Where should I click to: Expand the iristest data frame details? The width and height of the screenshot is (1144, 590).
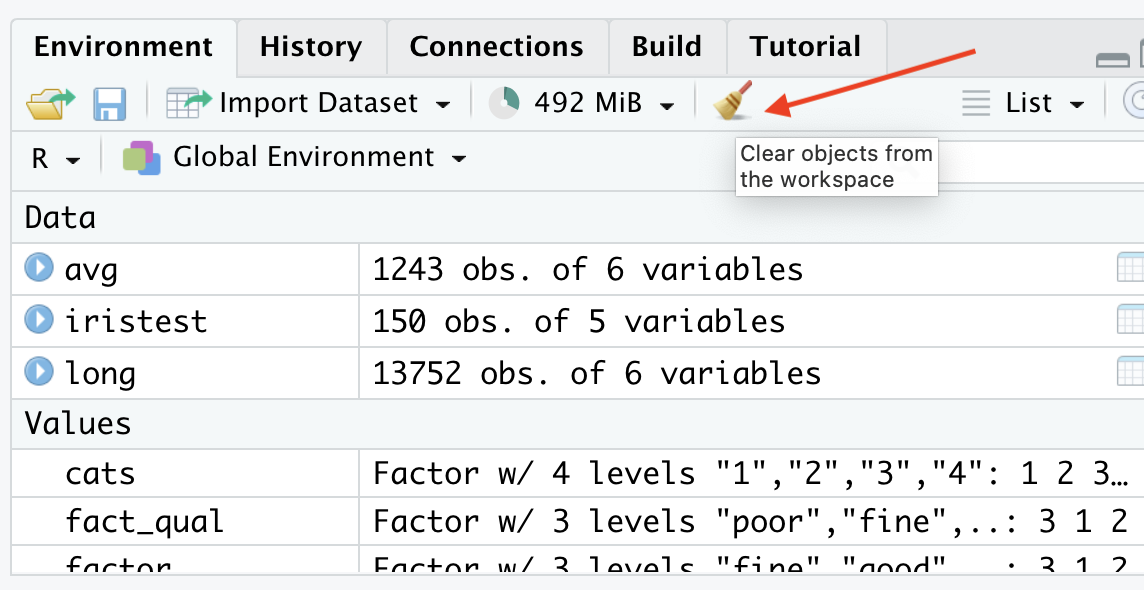click(38, 321)
